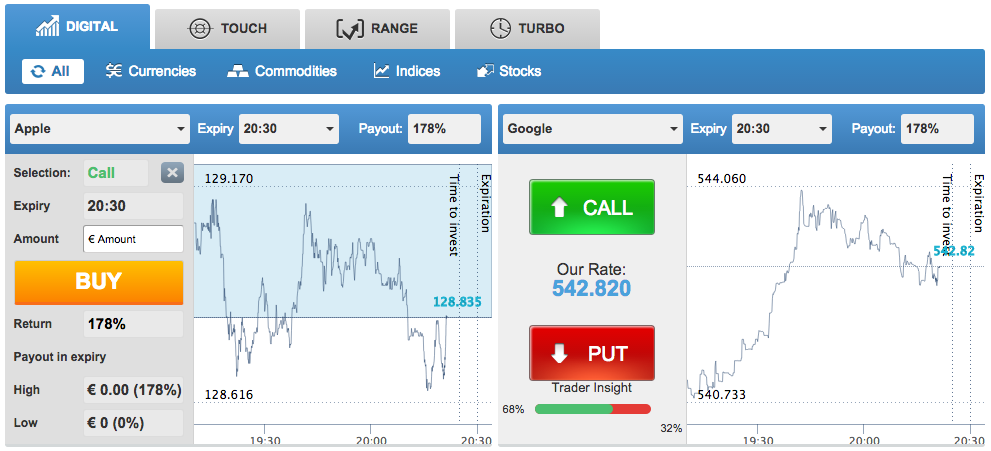
Task: Click the Payout 178% field in Apple panel
Action: [444, 129]
